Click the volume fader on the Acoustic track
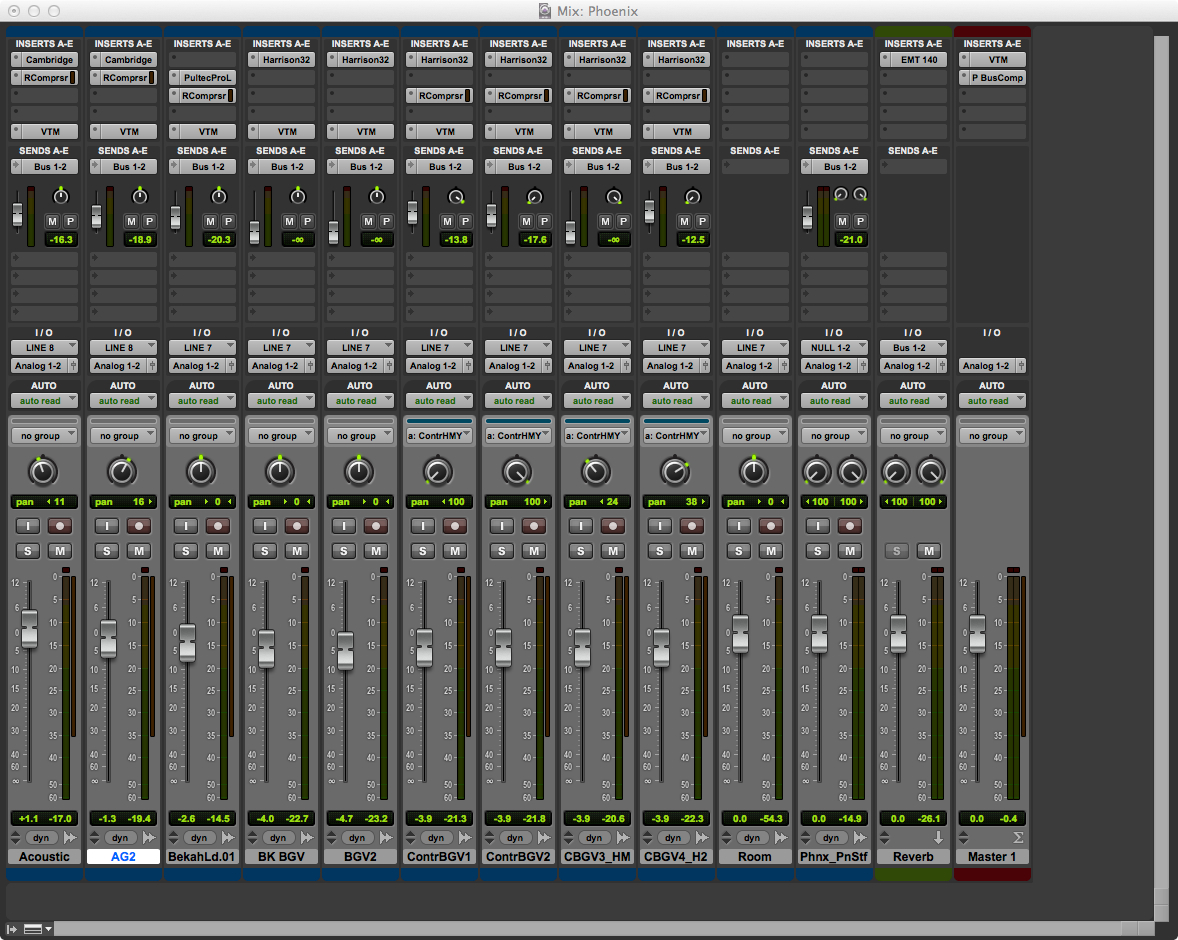This screenshot has height=940, width=1178. tap(29, 630)
